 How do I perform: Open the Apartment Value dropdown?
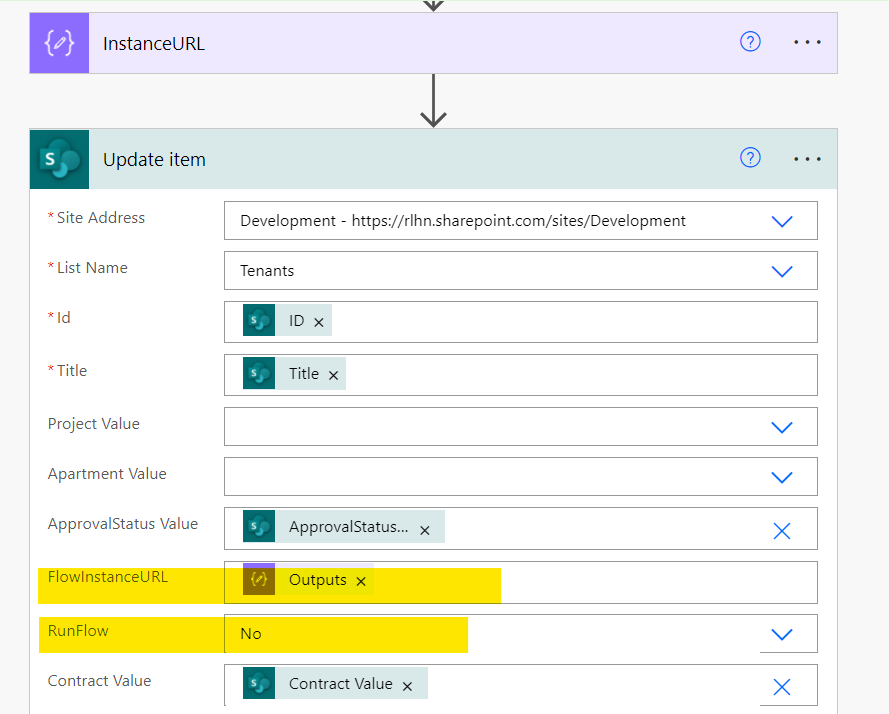[x=782, y=477]
